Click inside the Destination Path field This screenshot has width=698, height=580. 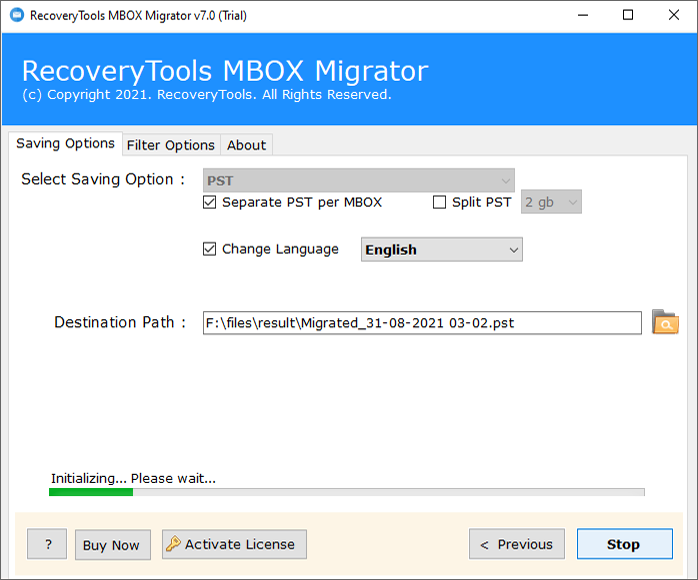(x=422, y=323)
